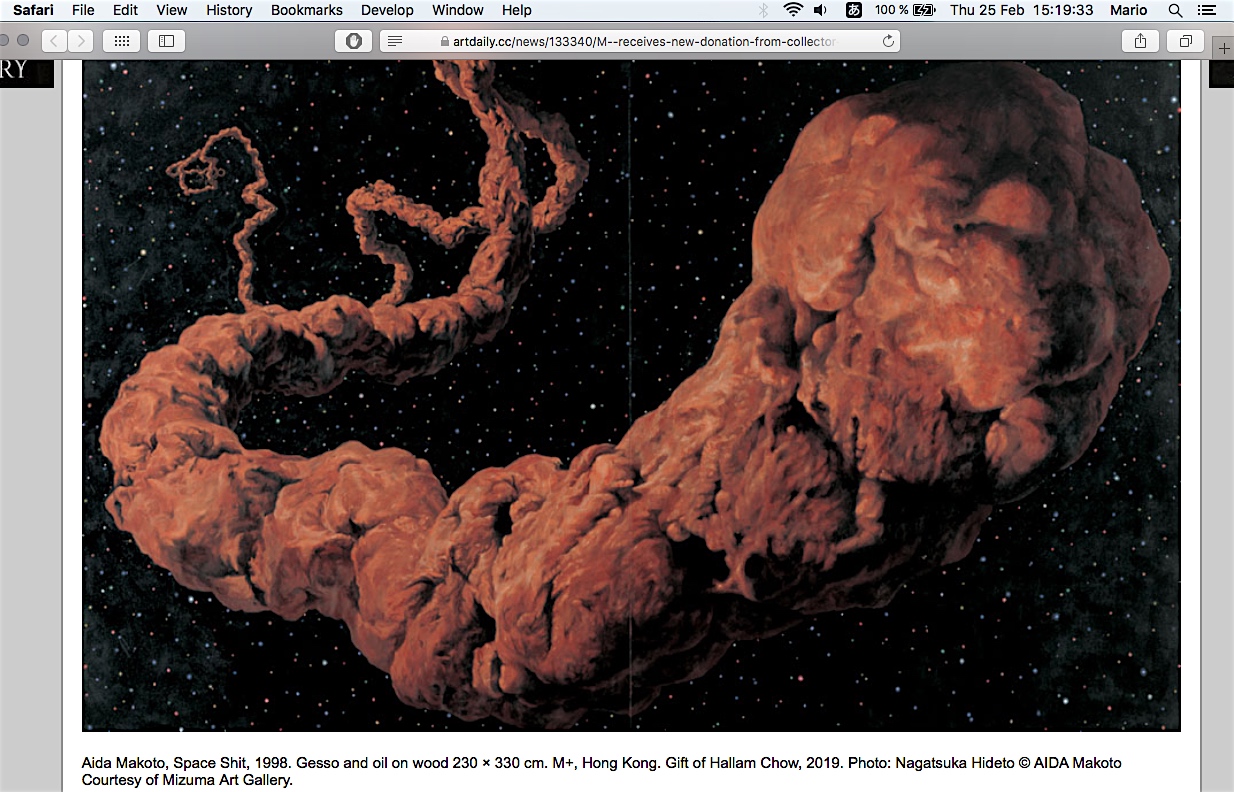Open the Top Sites grid

click(x=121, y=41)
